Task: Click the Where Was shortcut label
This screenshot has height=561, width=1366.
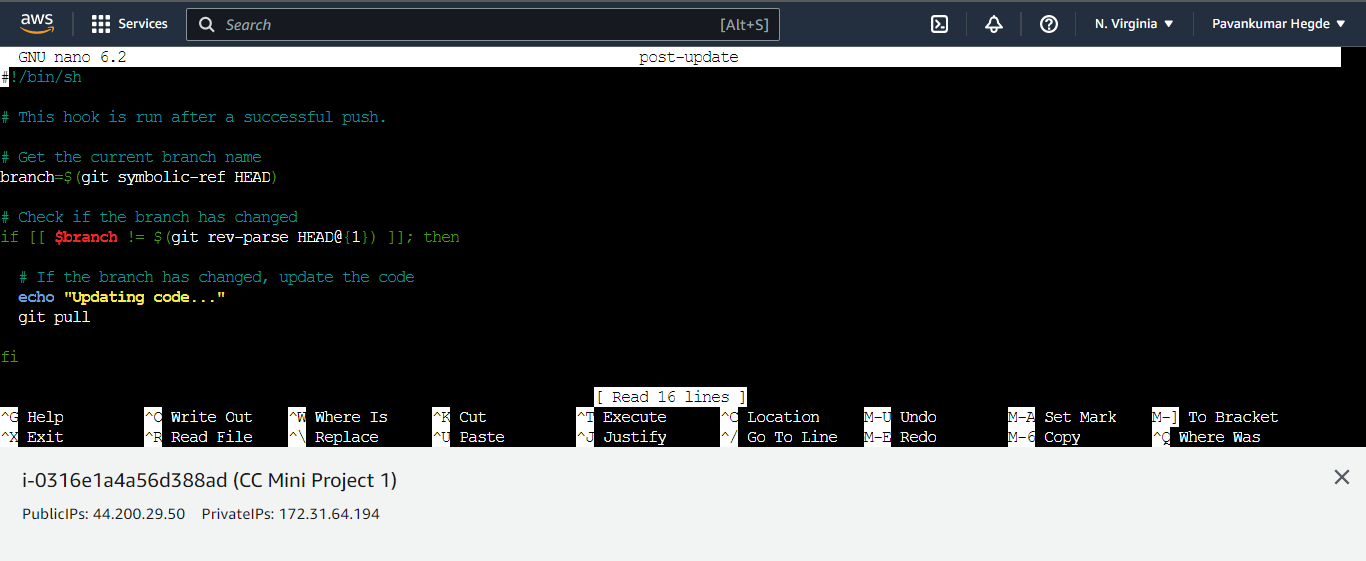Action: coord(1219,437)
